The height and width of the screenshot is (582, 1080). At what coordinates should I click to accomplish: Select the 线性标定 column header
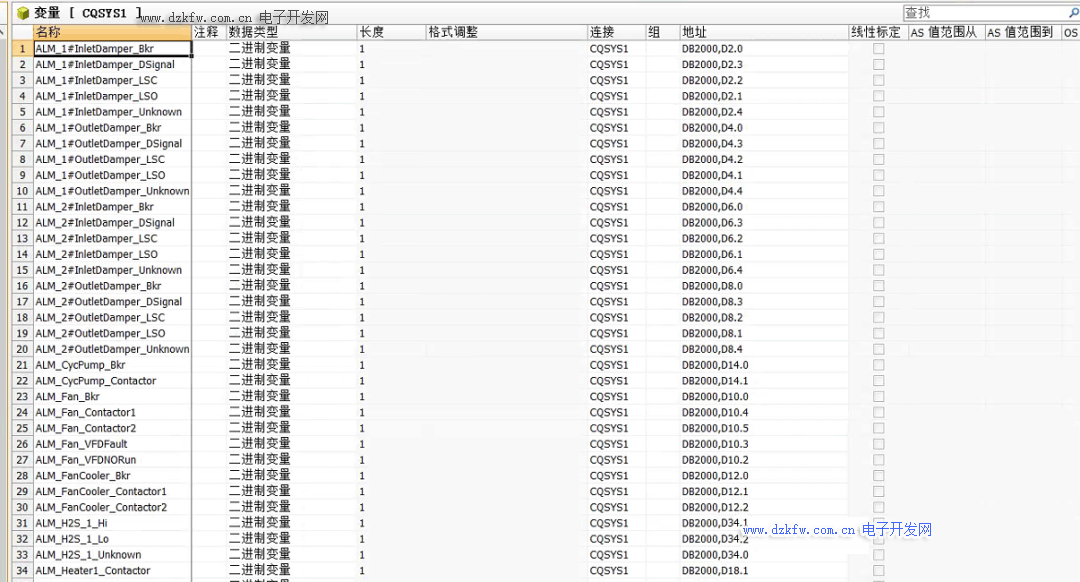876,32
